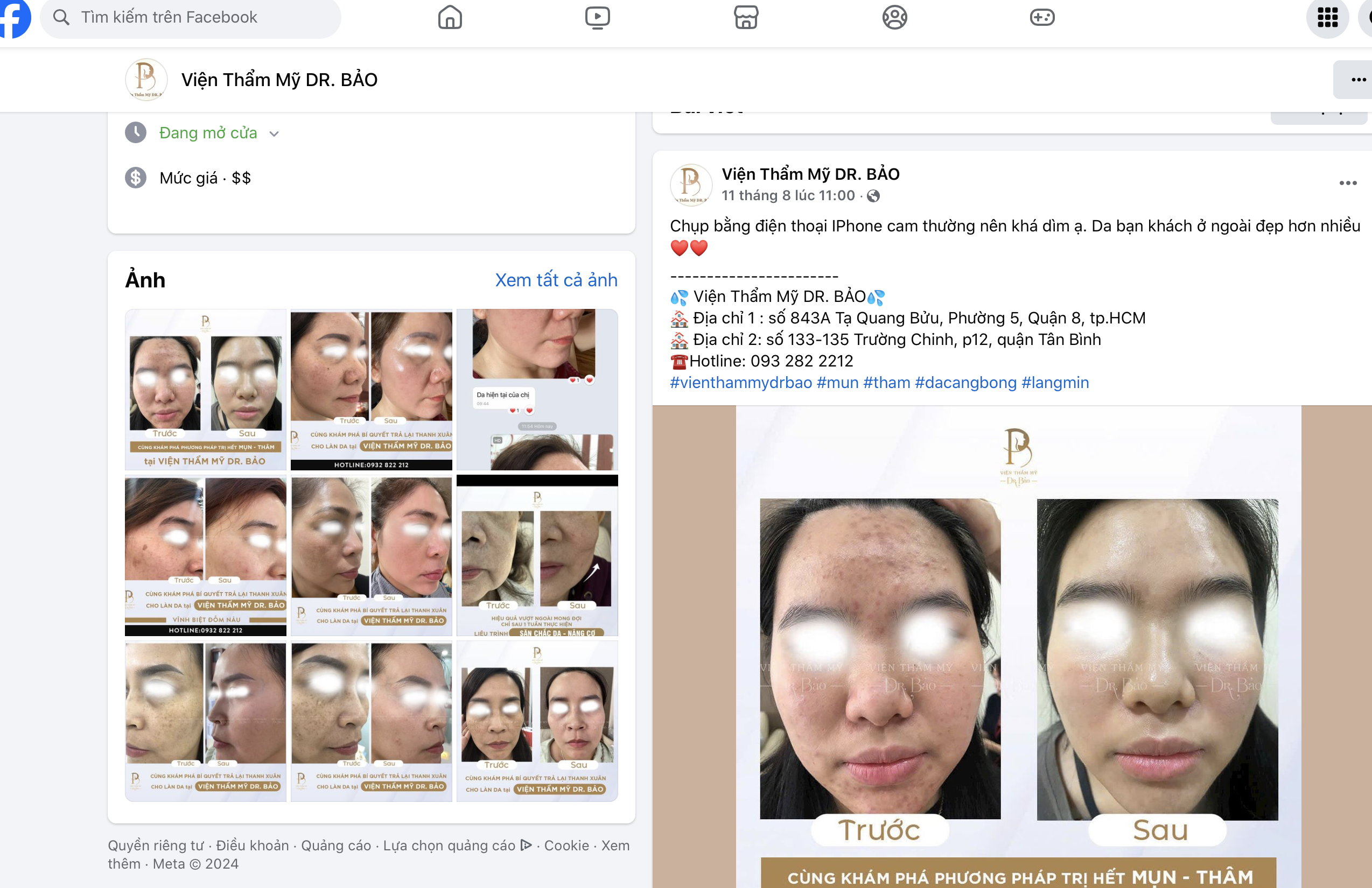Click the Facebook logo icon
This screenshot has width=1372, height=888.
pyautogui.click(x=14, y=17)
